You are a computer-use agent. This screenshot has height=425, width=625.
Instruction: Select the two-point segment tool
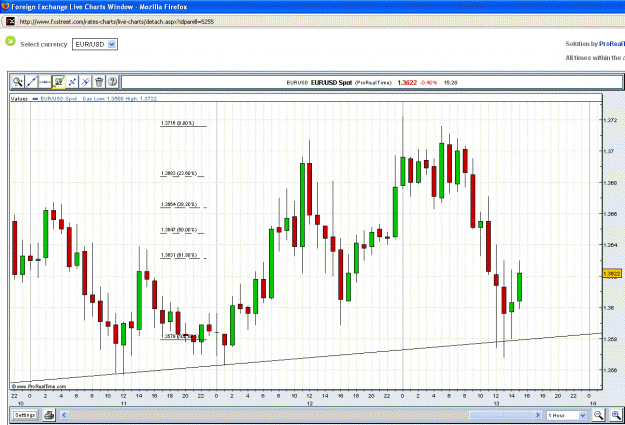coord(72,82)
